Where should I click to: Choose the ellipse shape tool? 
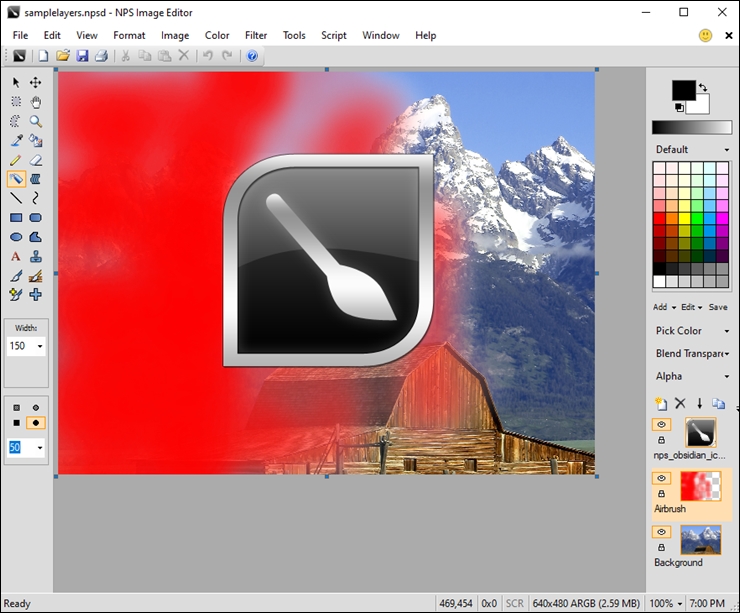coord(16,237)
